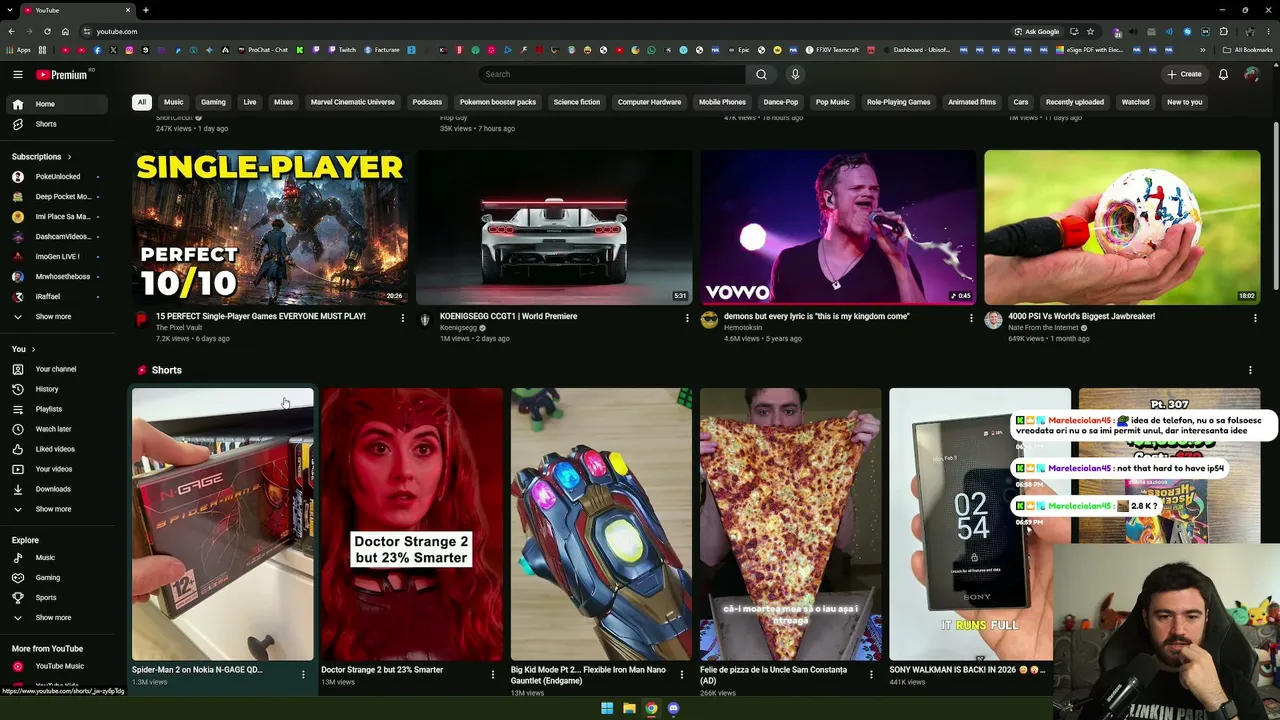Open KOENIGSEGG CCGT1 World Premiere title
Screen dimensions: 1280x720
tap(508, 316)
